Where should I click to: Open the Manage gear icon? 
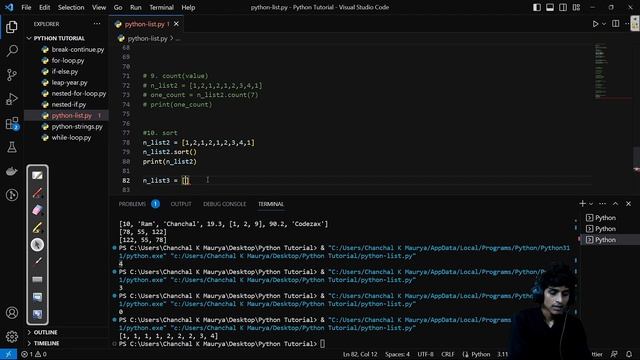[x=12, y=337]
